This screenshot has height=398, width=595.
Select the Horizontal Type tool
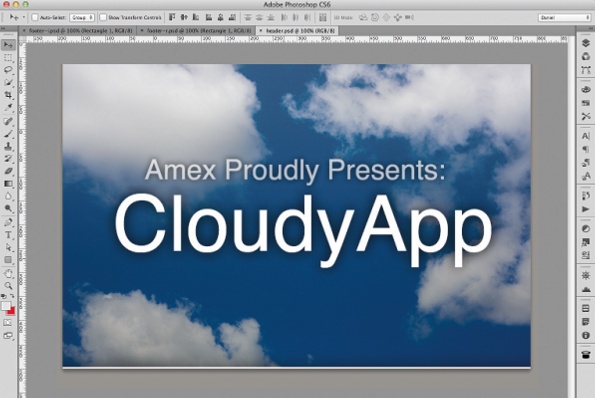[8, 235]
